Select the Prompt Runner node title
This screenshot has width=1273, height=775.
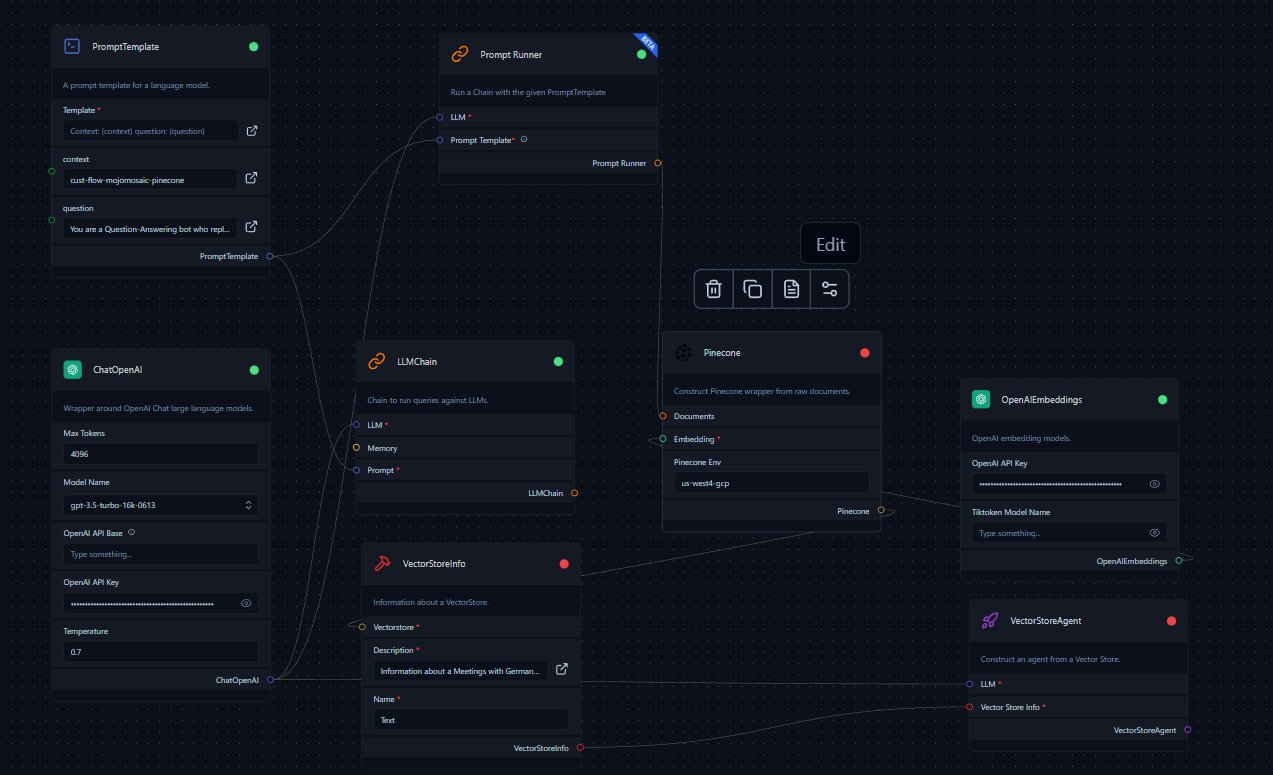511,55
